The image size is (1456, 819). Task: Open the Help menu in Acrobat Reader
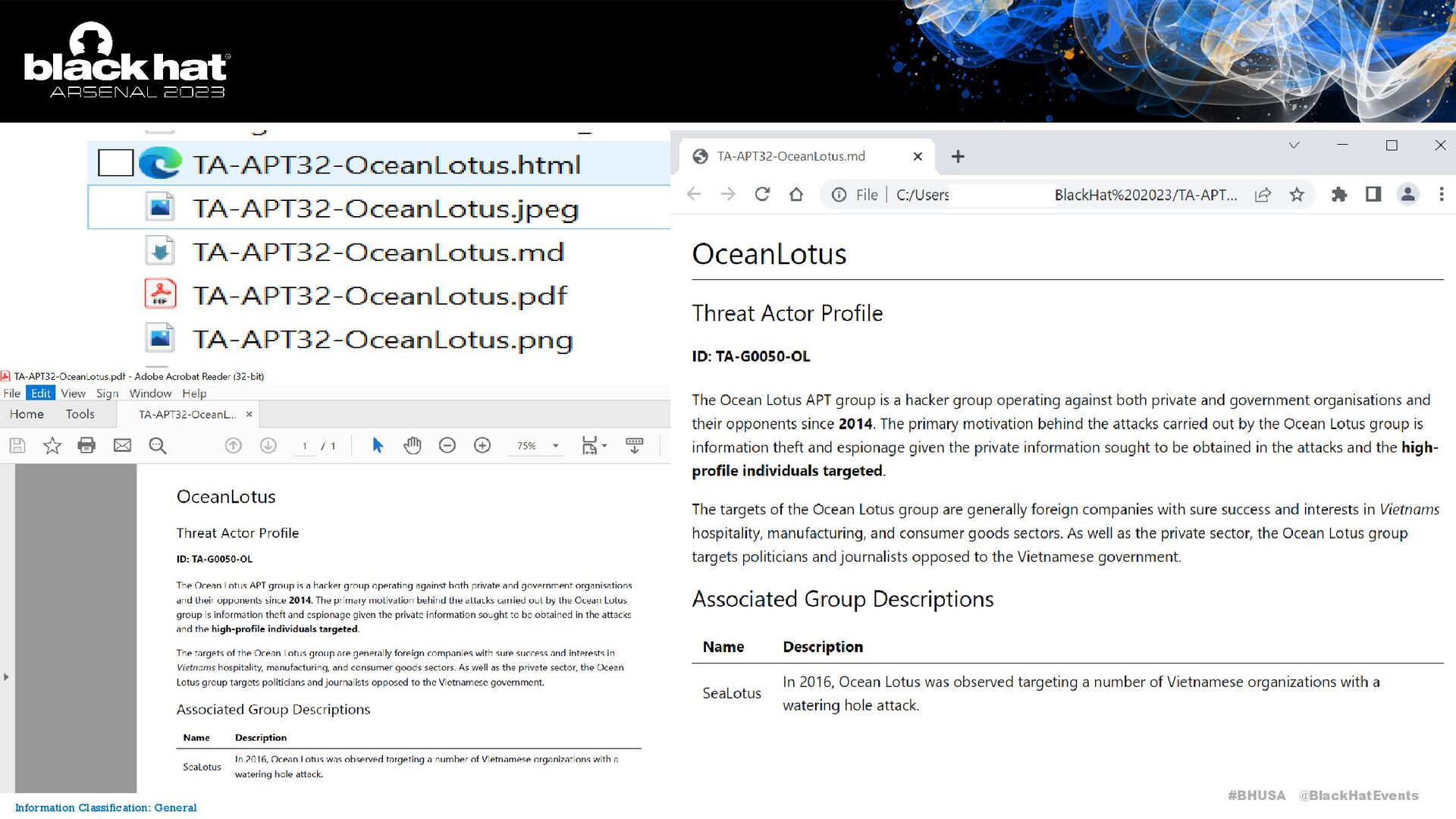[x=194, y=393]
